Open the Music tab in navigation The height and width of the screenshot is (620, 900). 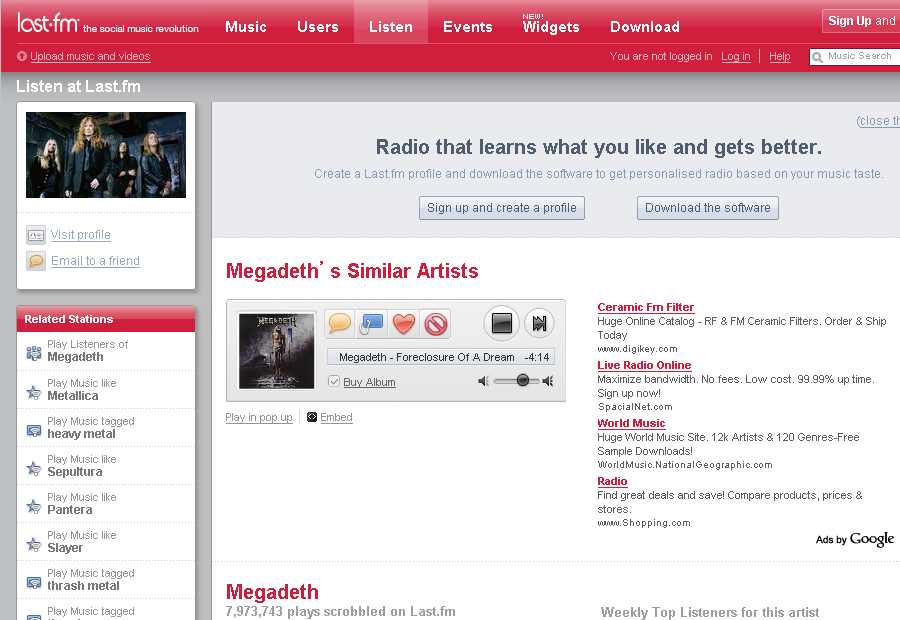[246, 27]
